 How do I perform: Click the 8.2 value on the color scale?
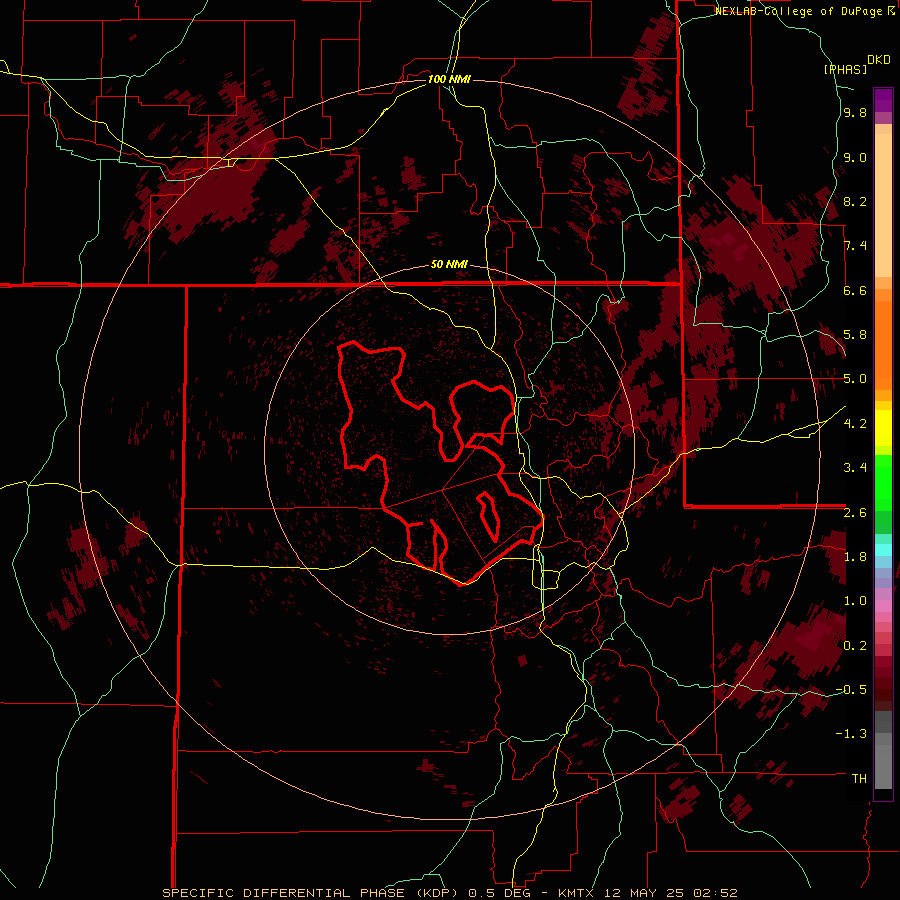pyautogui.click(x=855, y=202)
